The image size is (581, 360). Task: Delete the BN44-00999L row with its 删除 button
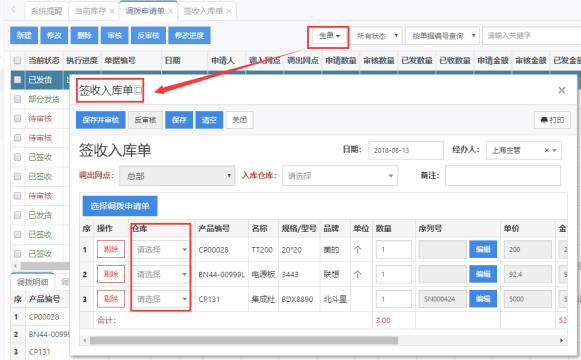111,274
